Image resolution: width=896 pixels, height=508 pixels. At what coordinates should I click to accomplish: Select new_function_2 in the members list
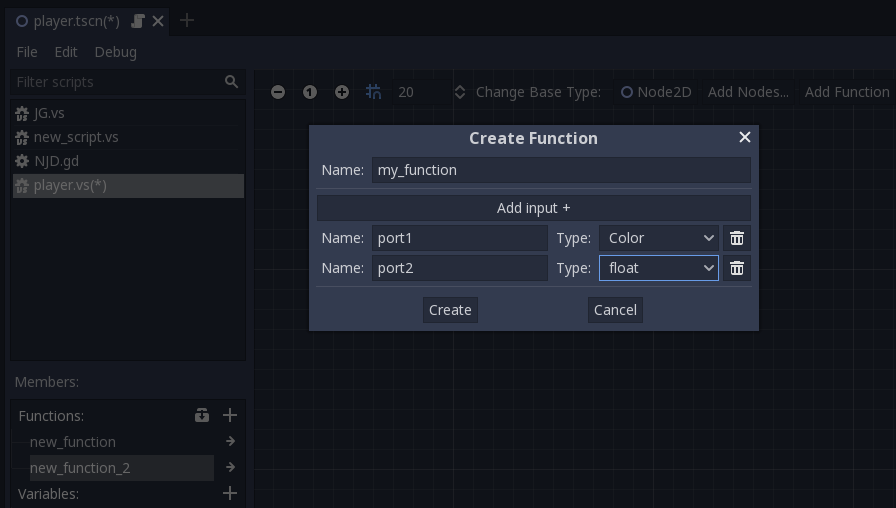pyautogui.click(x=122, y=468)
